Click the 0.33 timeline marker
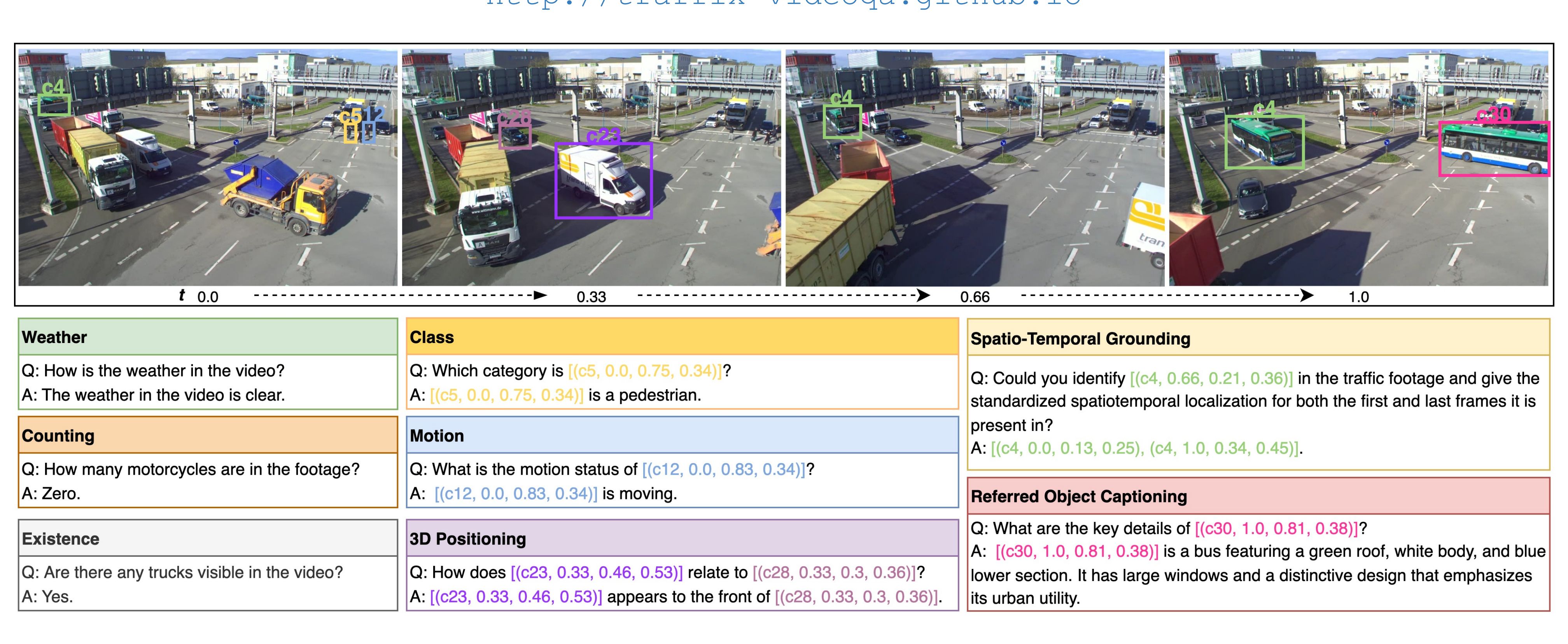 [x=591, y=297]
